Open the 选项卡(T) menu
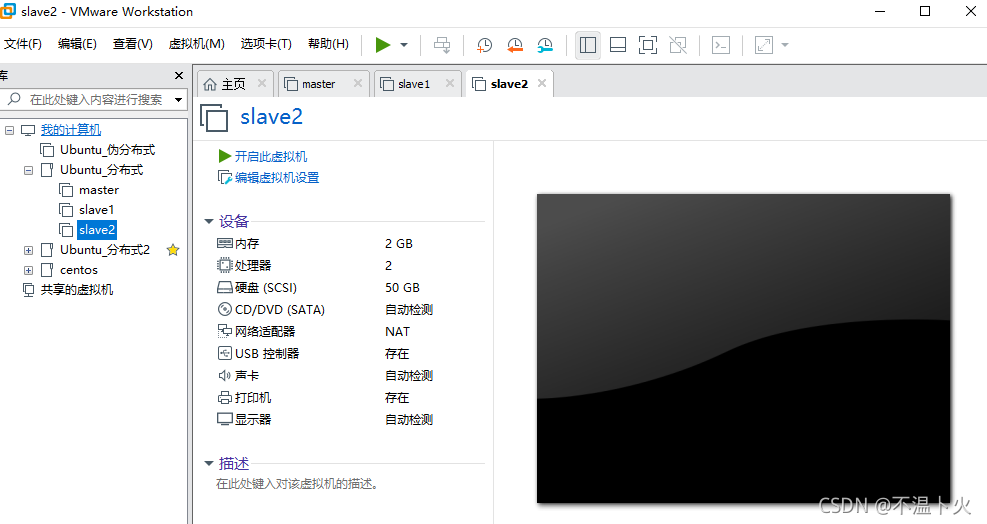The width and height of the screenshot is (987, 524). pyautogui.click(x=266, y=43)
